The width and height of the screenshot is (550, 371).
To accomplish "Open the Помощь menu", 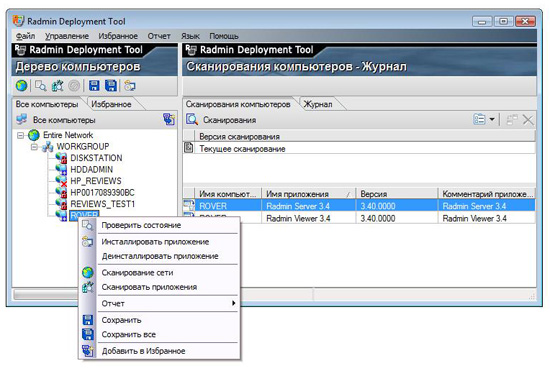I will coord(224,36).
